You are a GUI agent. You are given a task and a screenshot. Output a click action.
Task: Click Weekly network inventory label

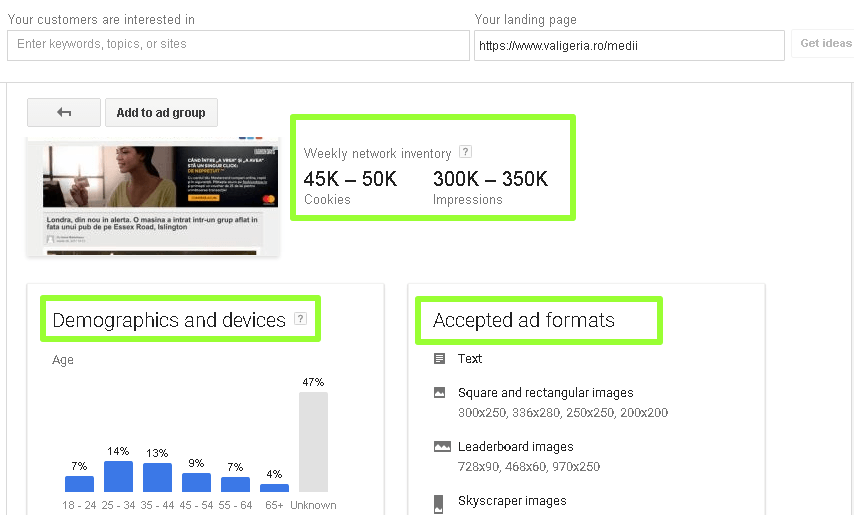[377, 154]
